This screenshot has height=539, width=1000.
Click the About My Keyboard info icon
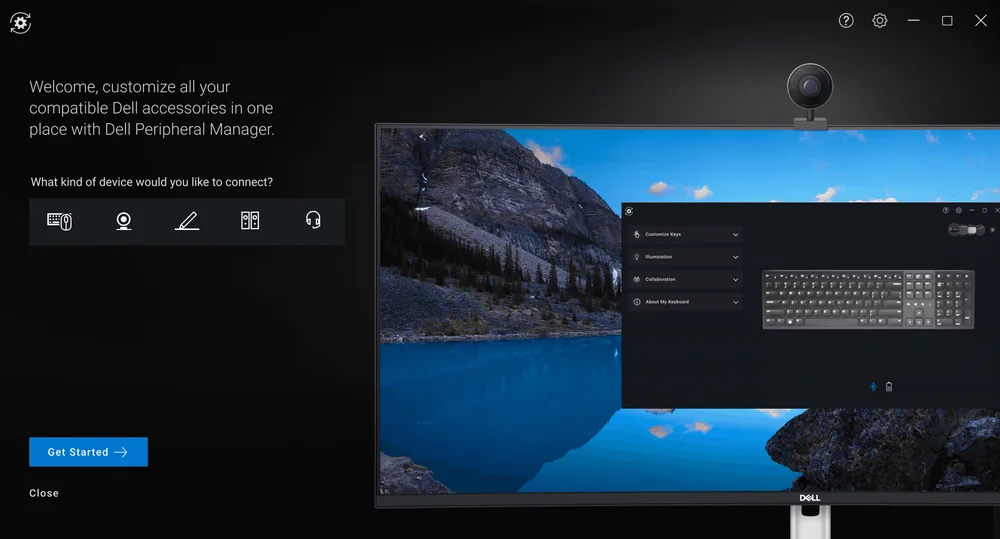636,302
